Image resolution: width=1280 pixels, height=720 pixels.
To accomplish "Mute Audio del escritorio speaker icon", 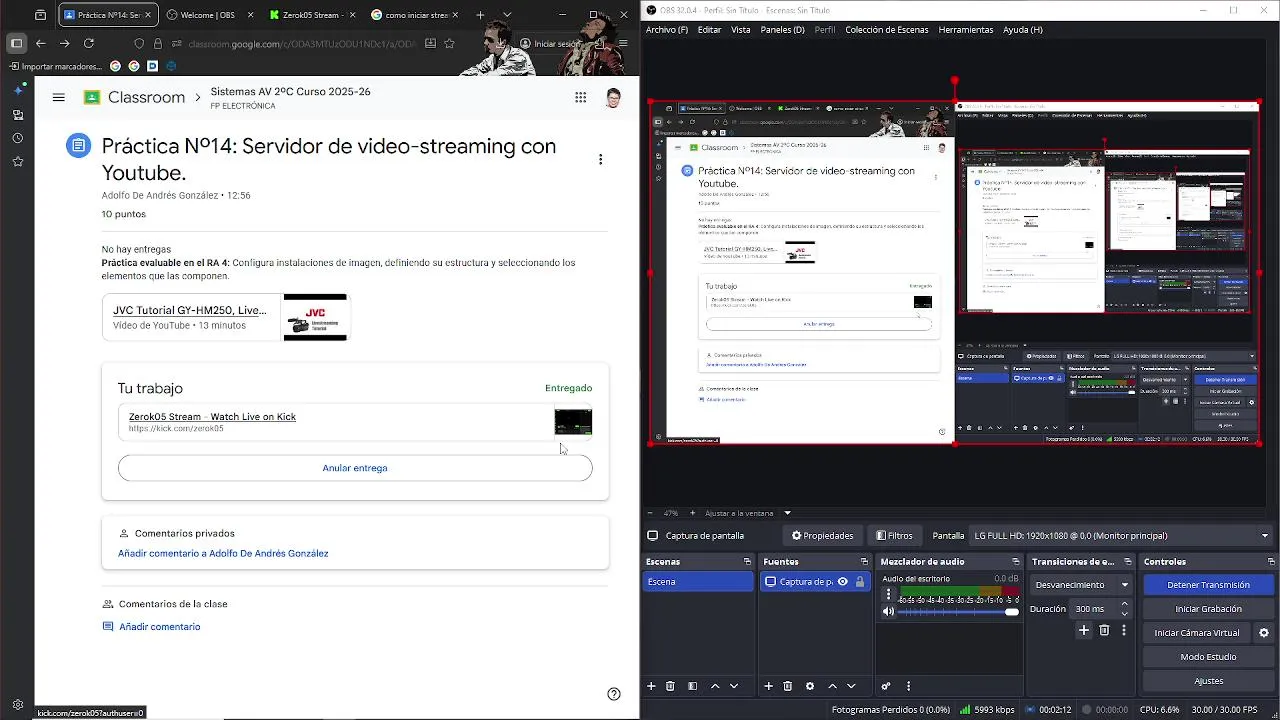I will pyautogui.click(x=888, y=611).
